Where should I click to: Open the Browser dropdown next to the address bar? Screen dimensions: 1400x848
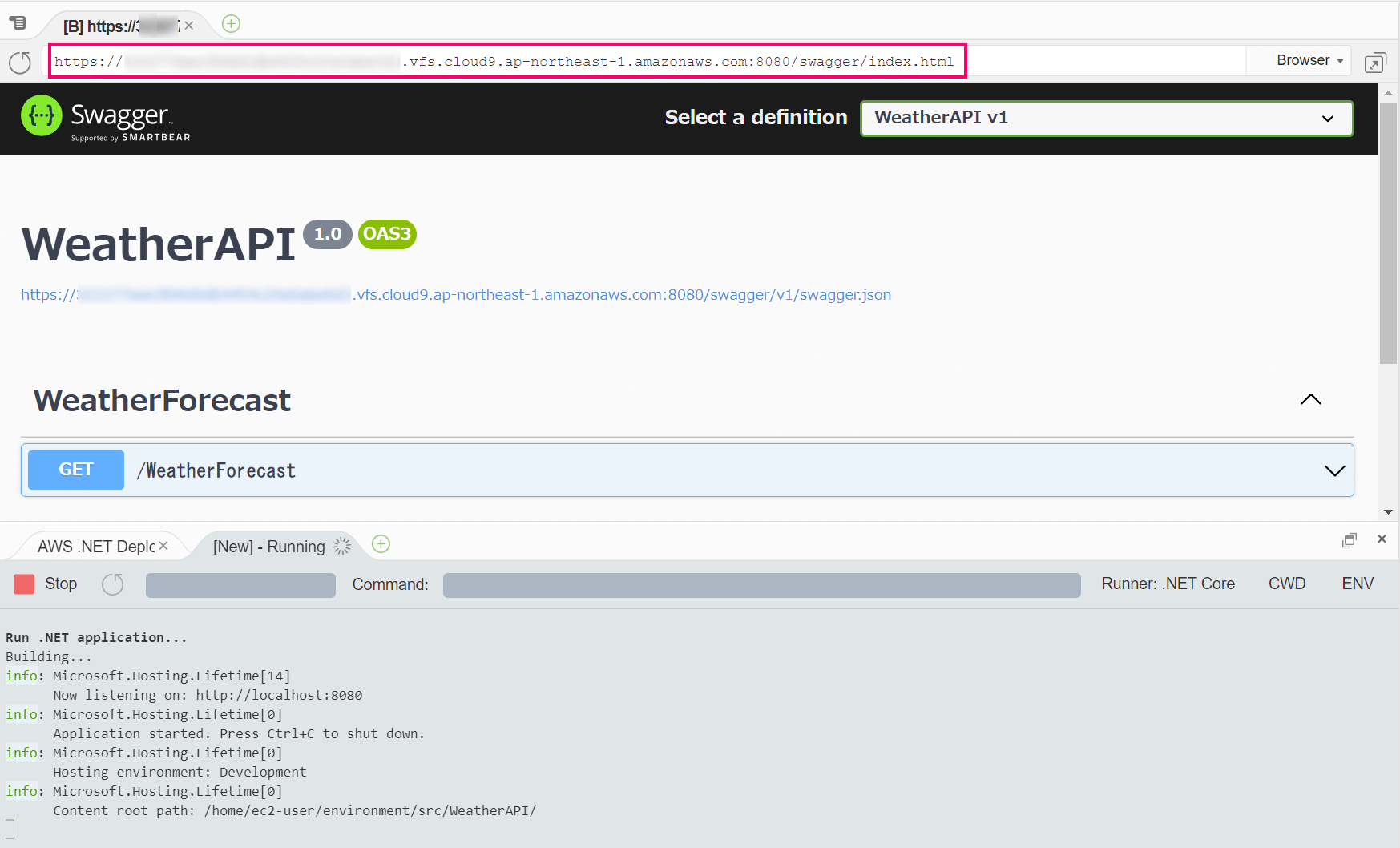click(x=1298, y=60)
